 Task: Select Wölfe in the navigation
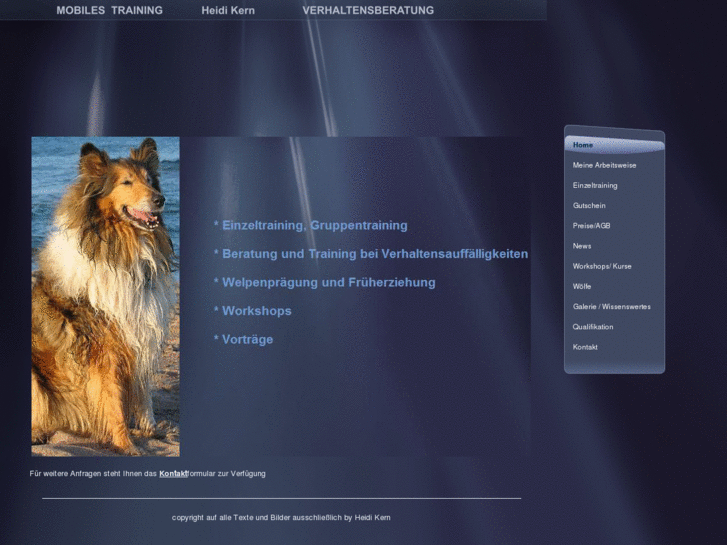[x=581, y=286]
